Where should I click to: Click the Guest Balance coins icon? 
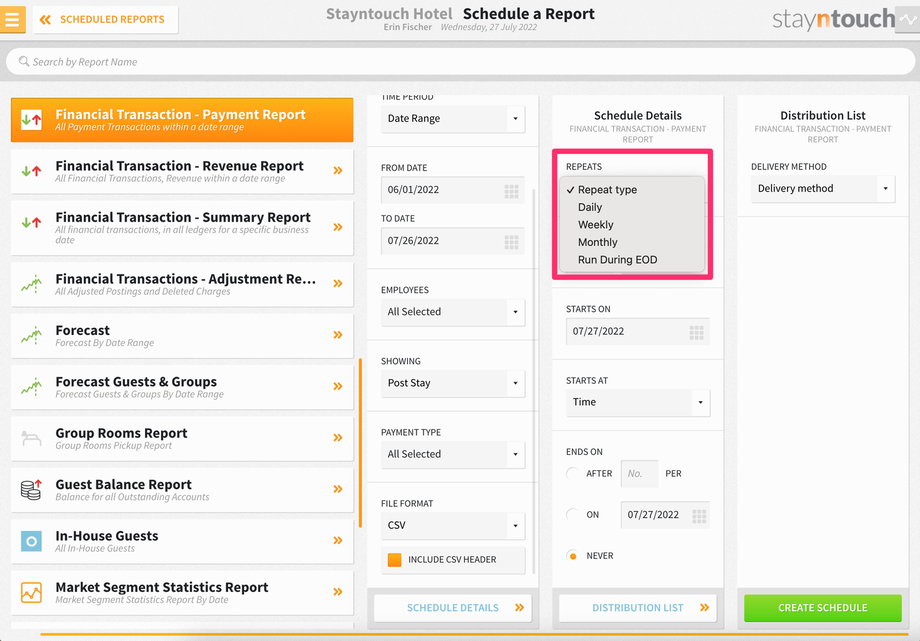[x=31, y=490]
